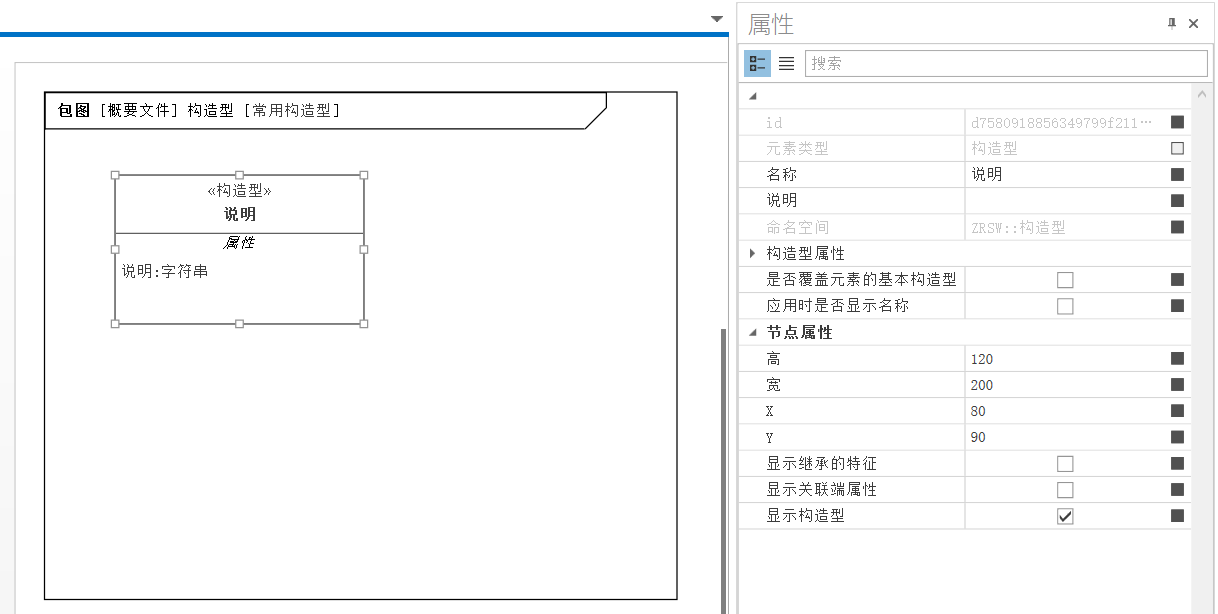Click the marker square beside 高 row
Screen dimensions: 1218x614
click(1177, 359)
